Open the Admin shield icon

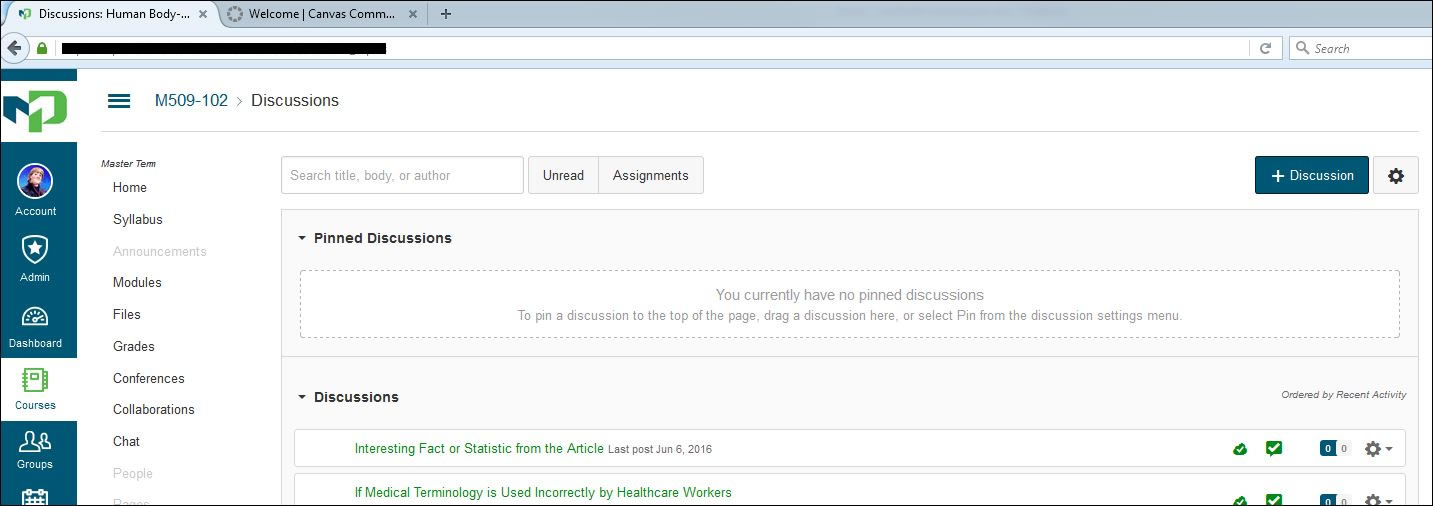(35, 249)
